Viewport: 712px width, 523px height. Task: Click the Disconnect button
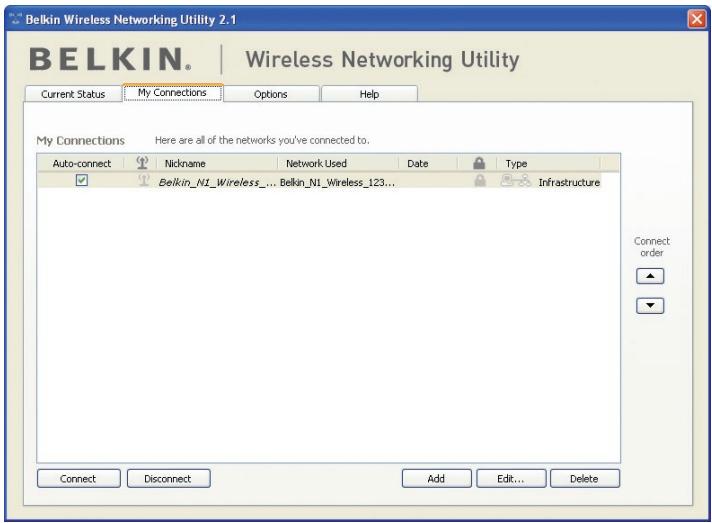tap(168, 479)
